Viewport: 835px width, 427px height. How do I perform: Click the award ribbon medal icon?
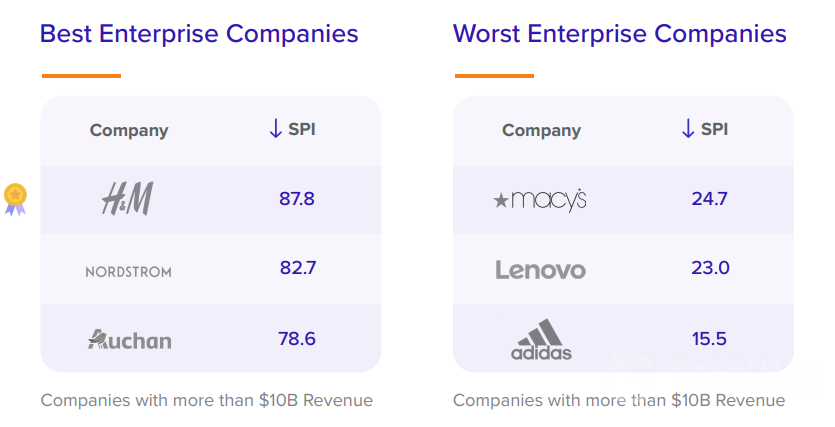tap(15, 200)
